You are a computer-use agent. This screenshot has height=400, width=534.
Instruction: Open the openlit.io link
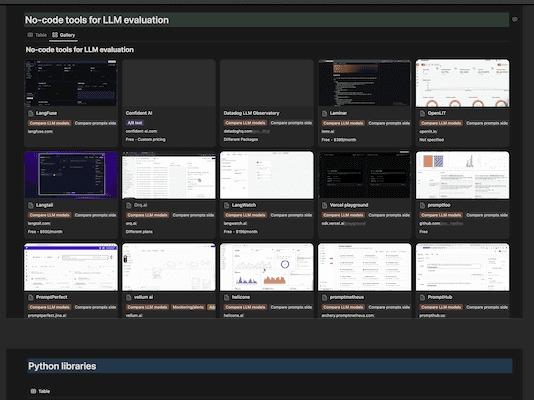point(428,131)
